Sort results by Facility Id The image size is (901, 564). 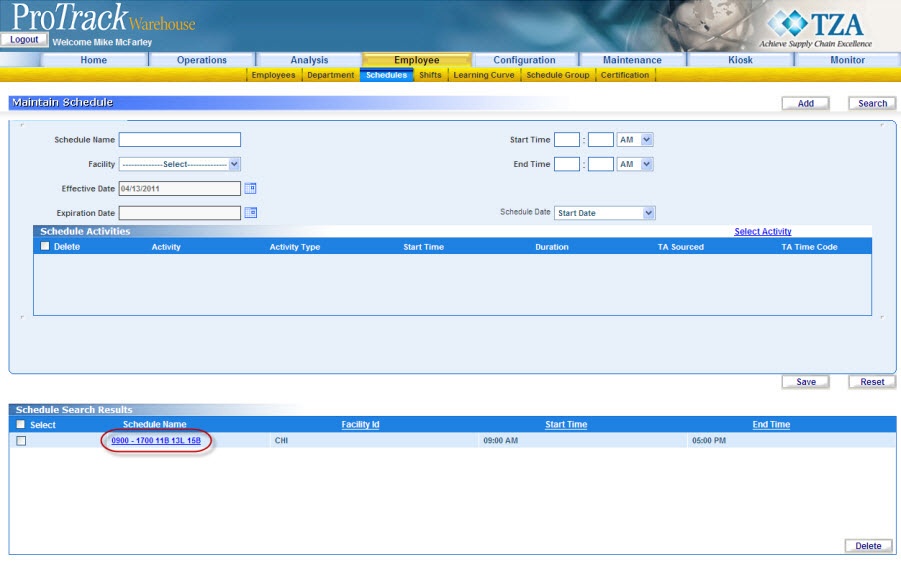(x=360, y=424)
